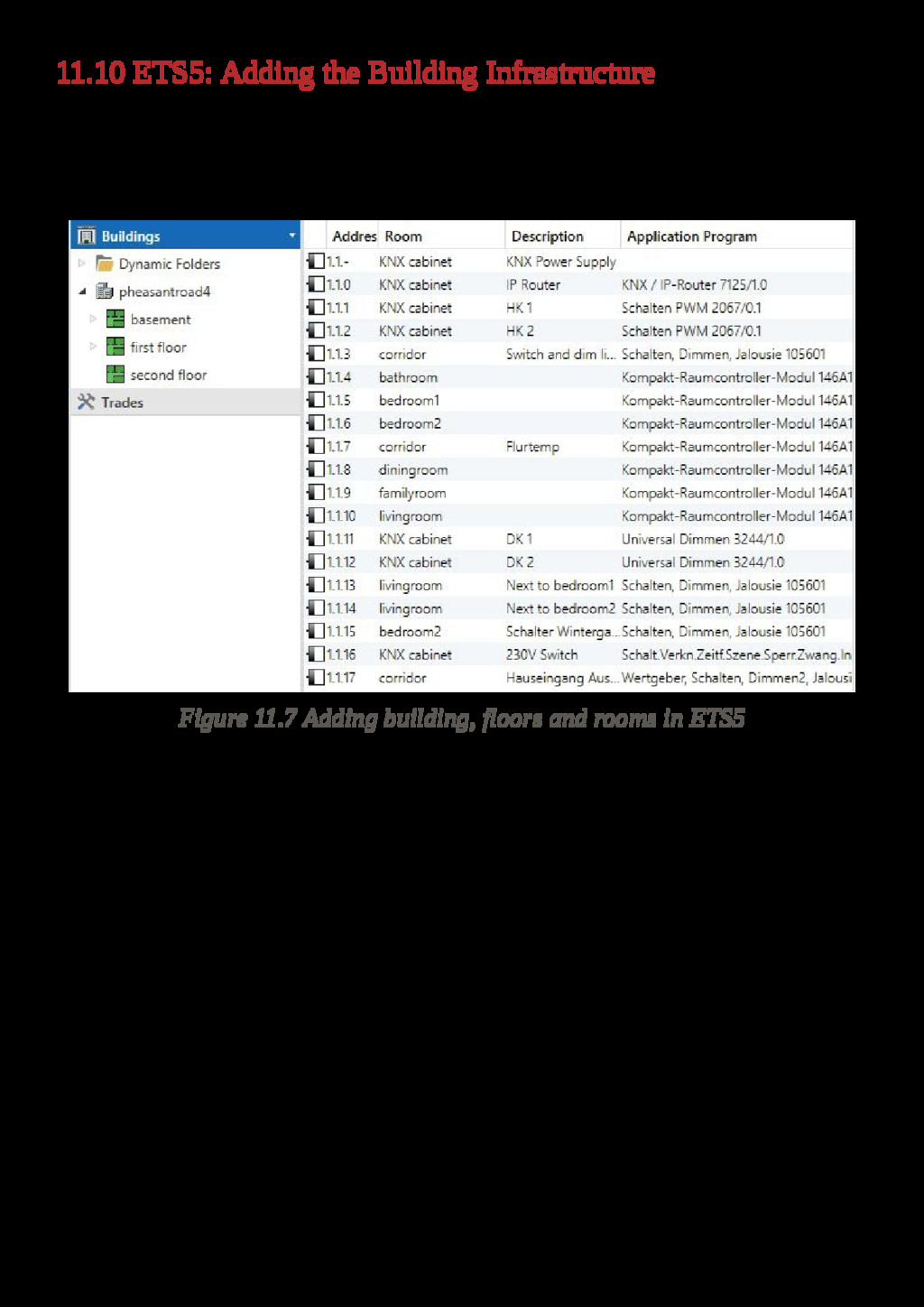Click device icon for address 1.1.-
This screenshot has height=1307, width=924.
(315, 262)
